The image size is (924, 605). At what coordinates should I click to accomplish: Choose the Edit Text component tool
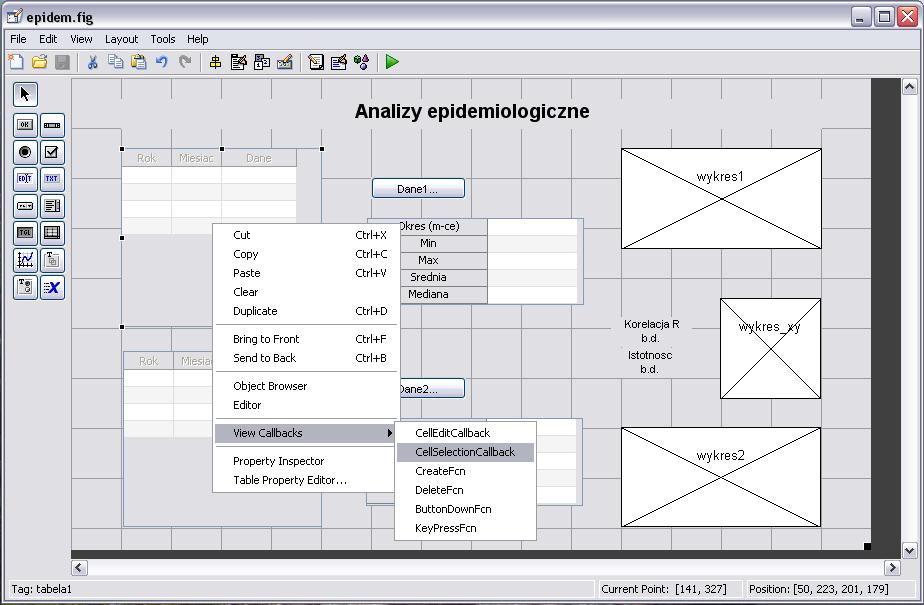tap(25, 179)
